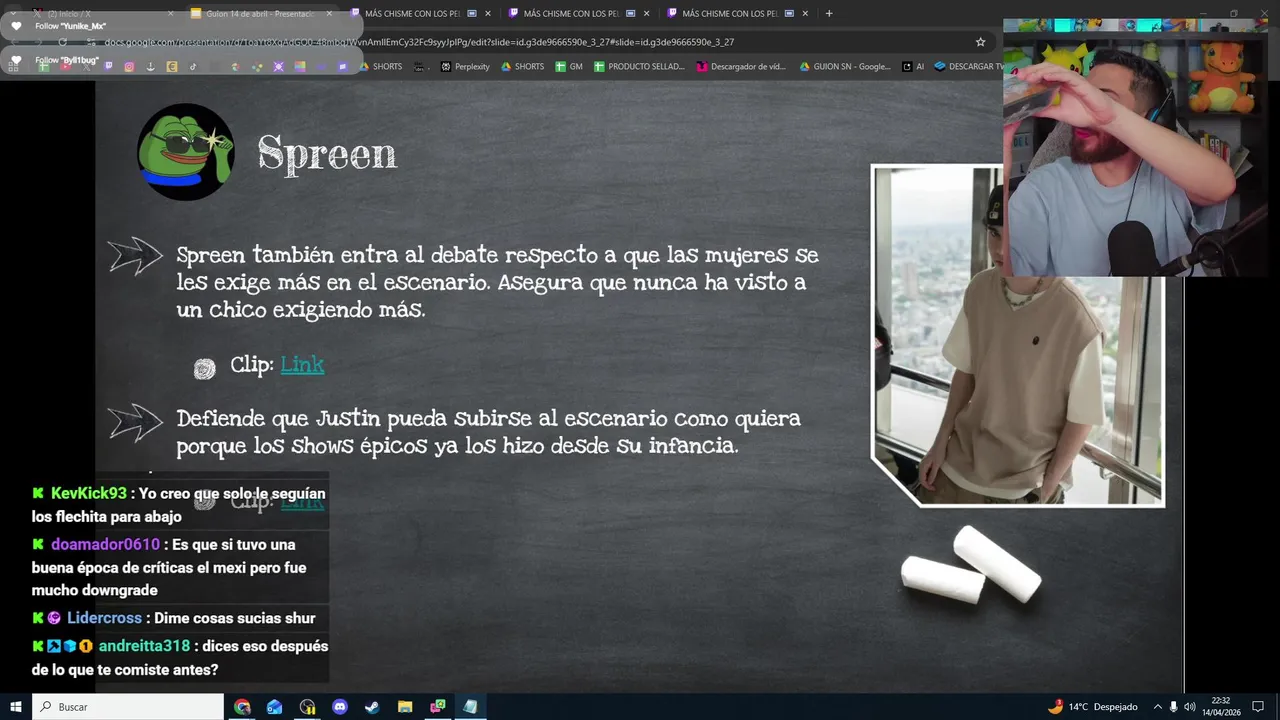This screenshot has width=1280, height=720.
Task: Open the yellow E icon bookmark
Action: point(172,67)
